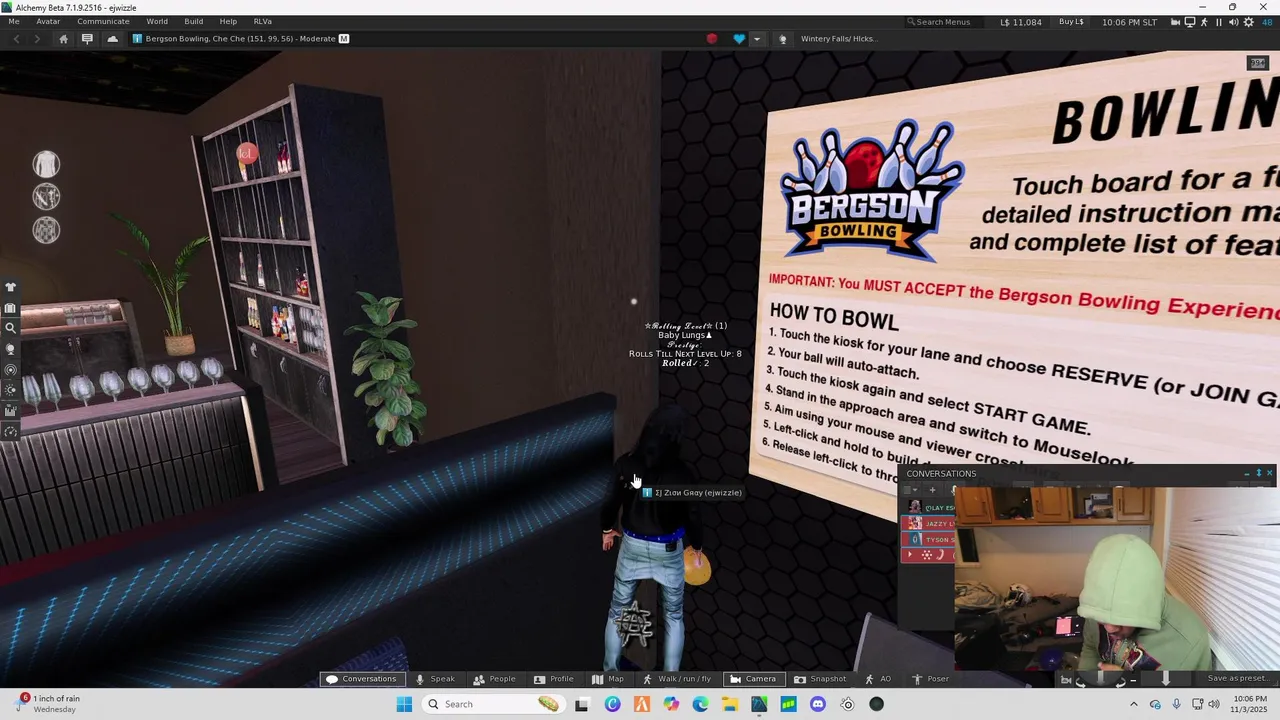Open the quick preferences gear icon
1280x720 pixels.
click(1248, 22)
